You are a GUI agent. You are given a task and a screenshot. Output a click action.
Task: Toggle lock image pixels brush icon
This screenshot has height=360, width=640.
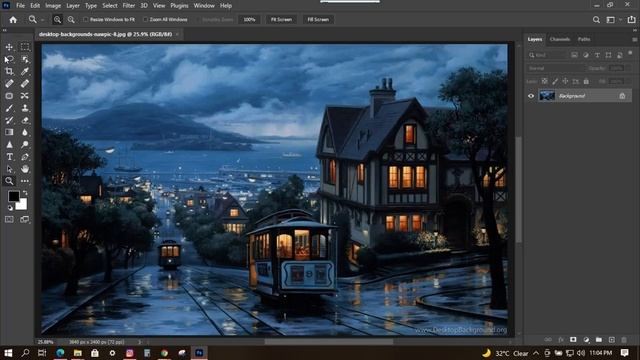click(555, 81)
